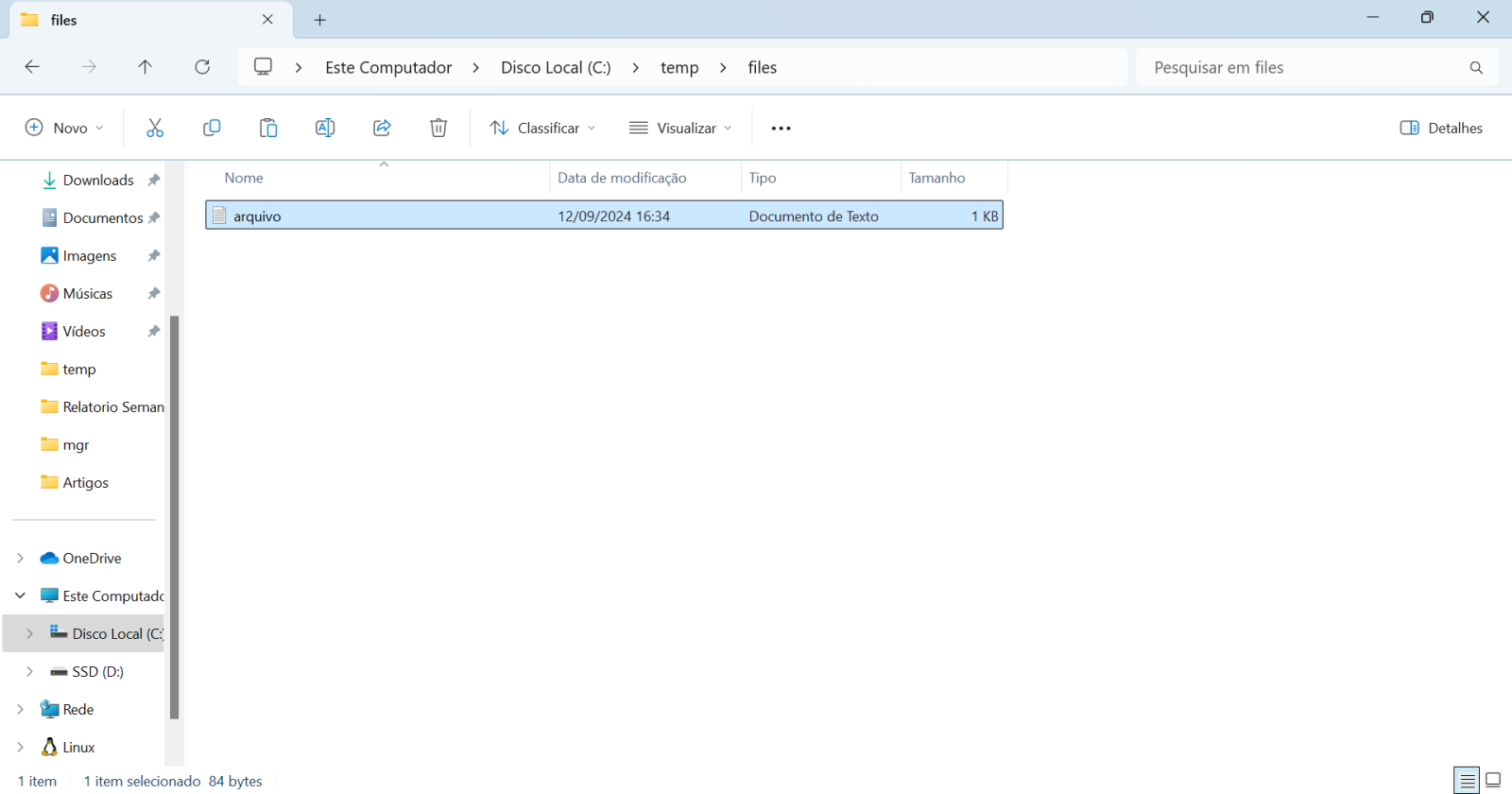Switch to details list view mode
The image size is (1512, 794).
(x=1467, y=780)
